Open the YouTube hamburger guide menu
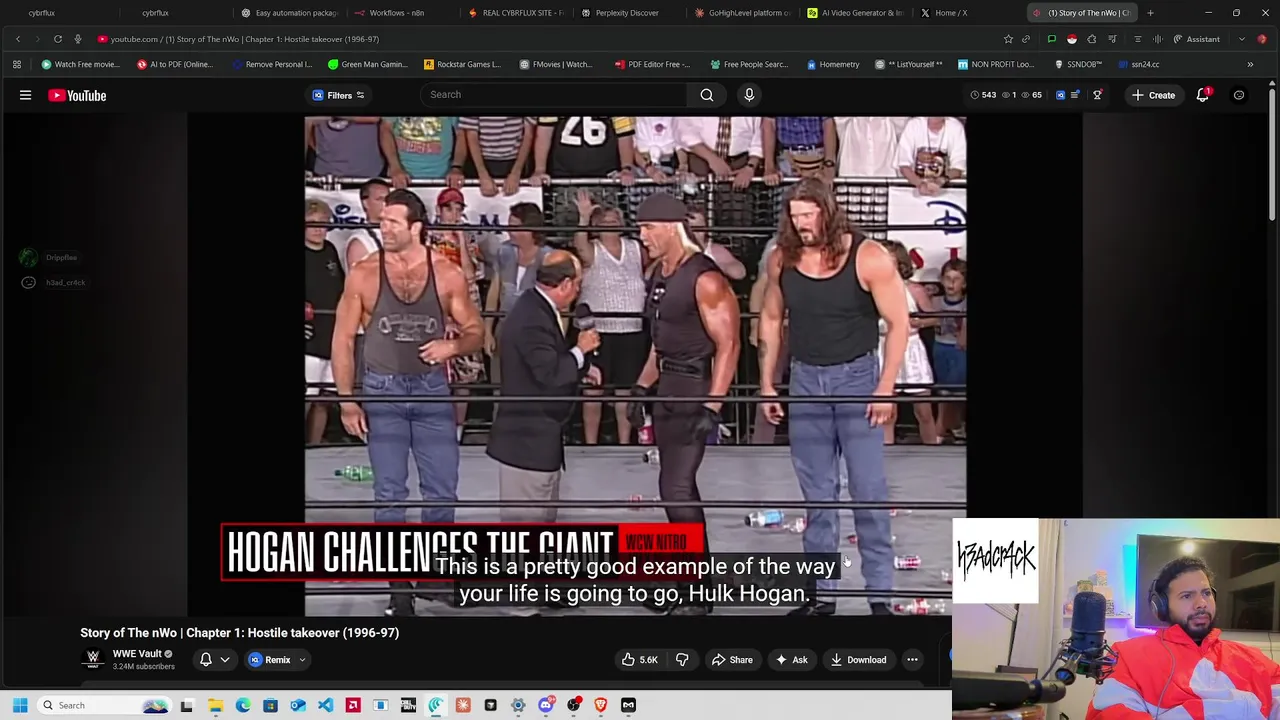Screen dimensions: 1280x720 pos(25,95)
